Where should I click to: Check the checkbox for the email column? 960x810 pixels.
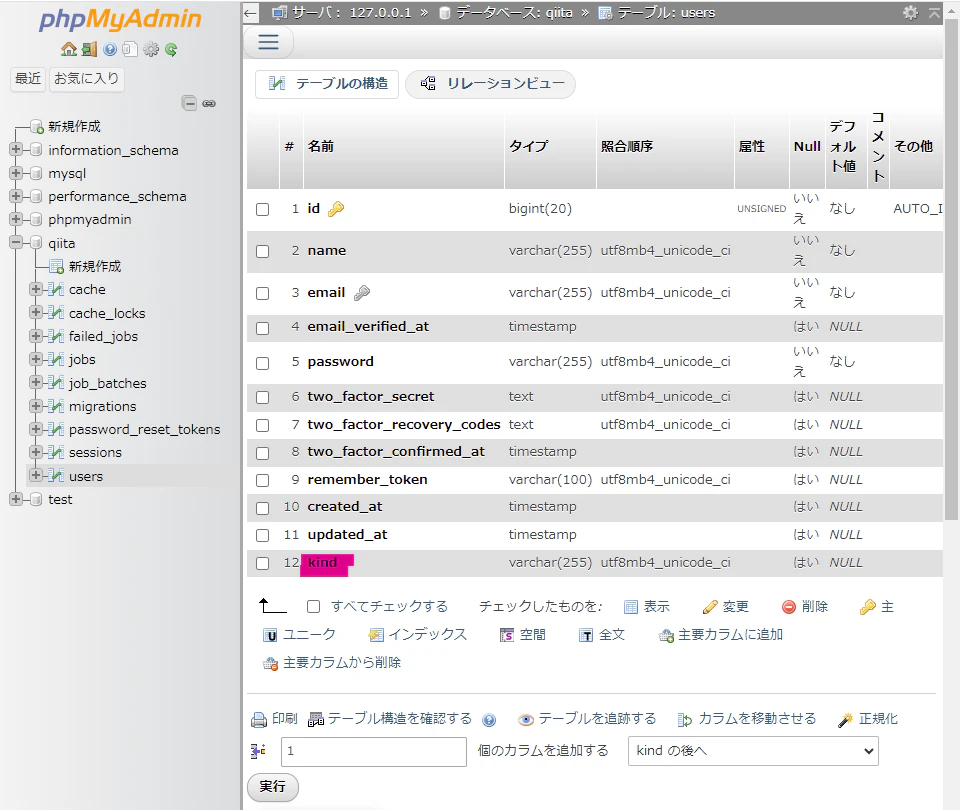point(263,293)
